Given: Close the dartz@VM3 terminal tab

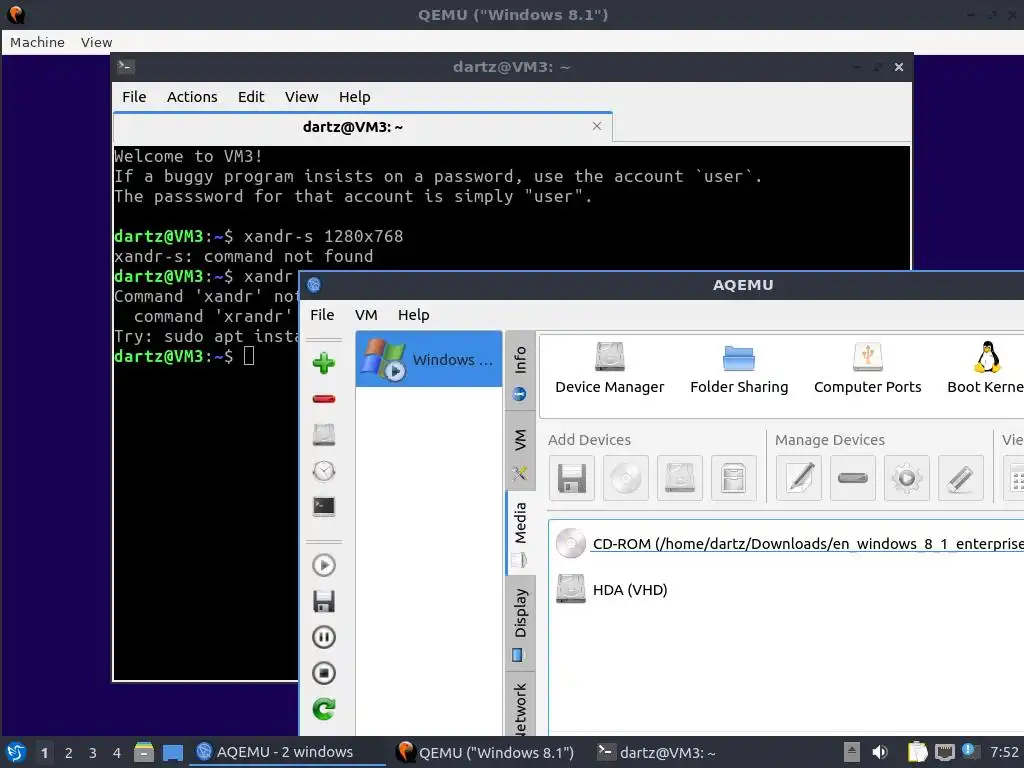Looking at the screenshot, I should pos(597,126).
